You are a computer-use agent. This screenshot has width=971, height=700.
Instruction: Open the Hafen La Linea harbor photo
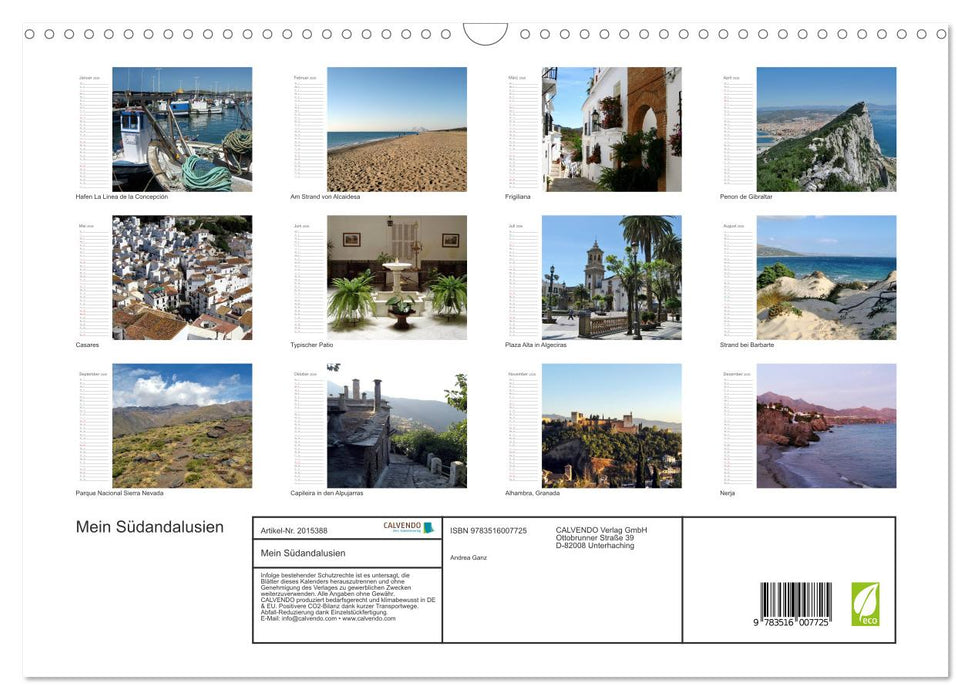[182, 129]
